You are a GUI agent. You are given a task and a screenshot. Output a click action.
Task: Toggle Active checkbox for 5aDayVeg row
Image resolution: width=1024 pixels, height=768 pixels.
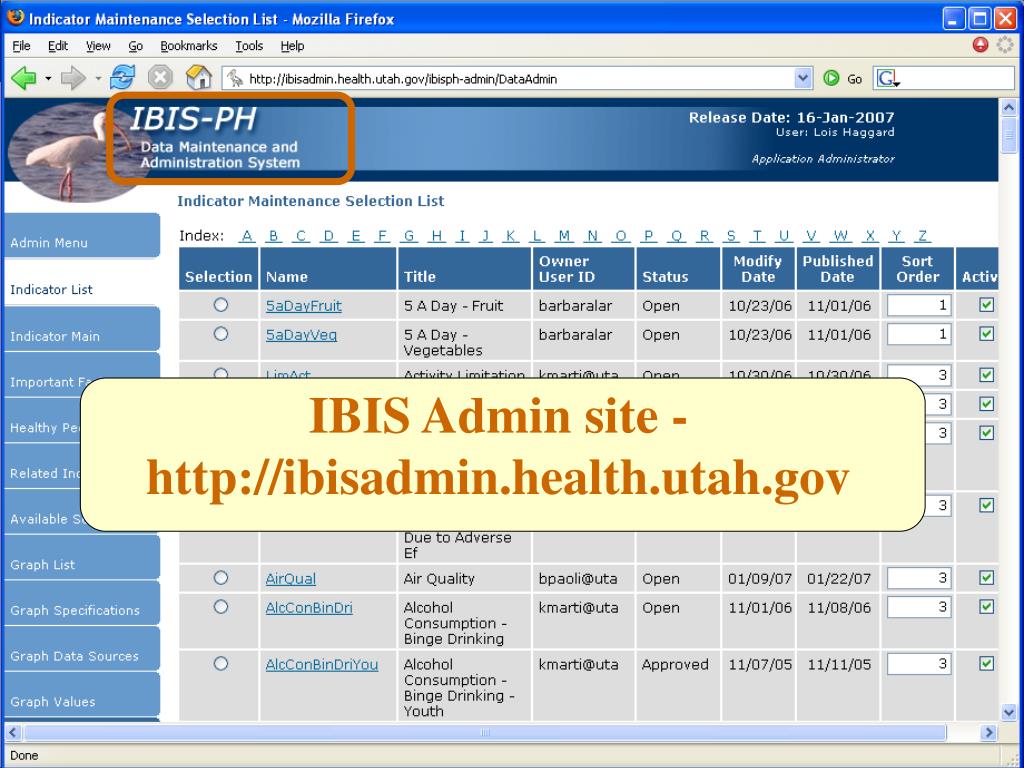coord(986,334)
